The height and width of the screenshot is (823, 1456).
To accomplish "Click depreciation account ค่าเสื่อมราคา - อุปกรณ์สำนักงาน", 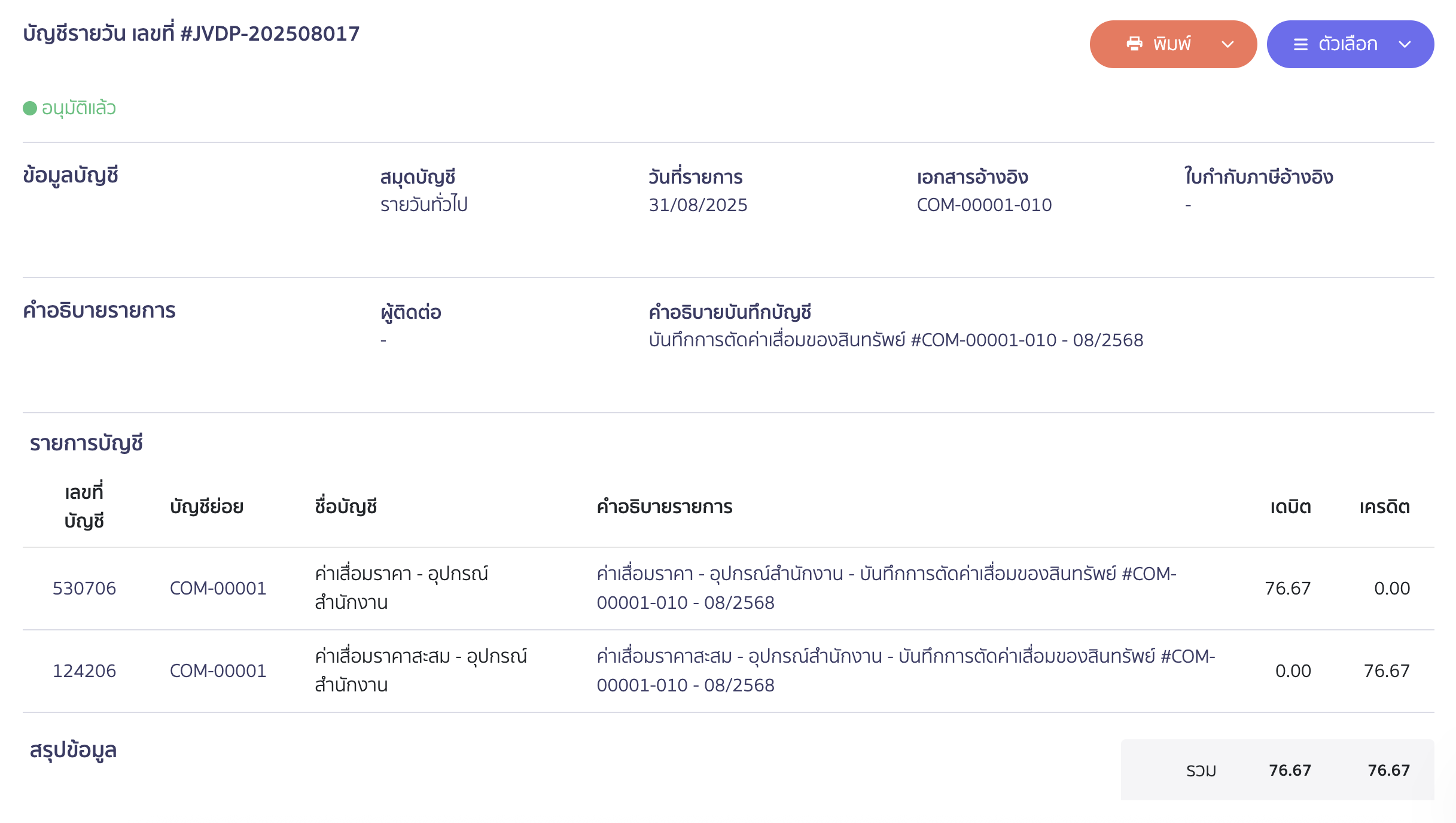I will click(x=403, y=588).
